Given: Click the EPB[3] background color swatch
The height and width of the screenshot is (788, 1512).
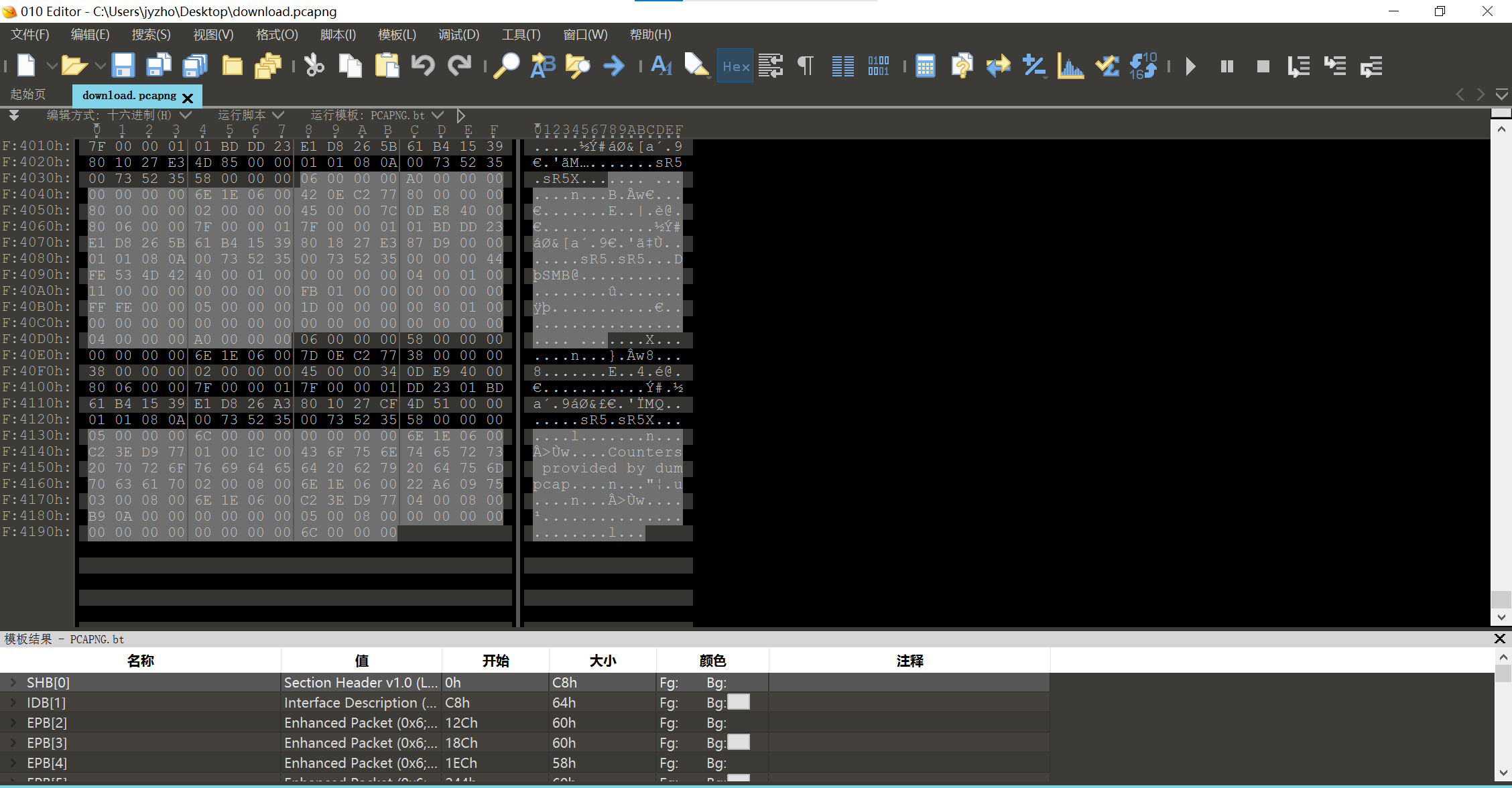Looking at the screenshot, I should point(739,742).
